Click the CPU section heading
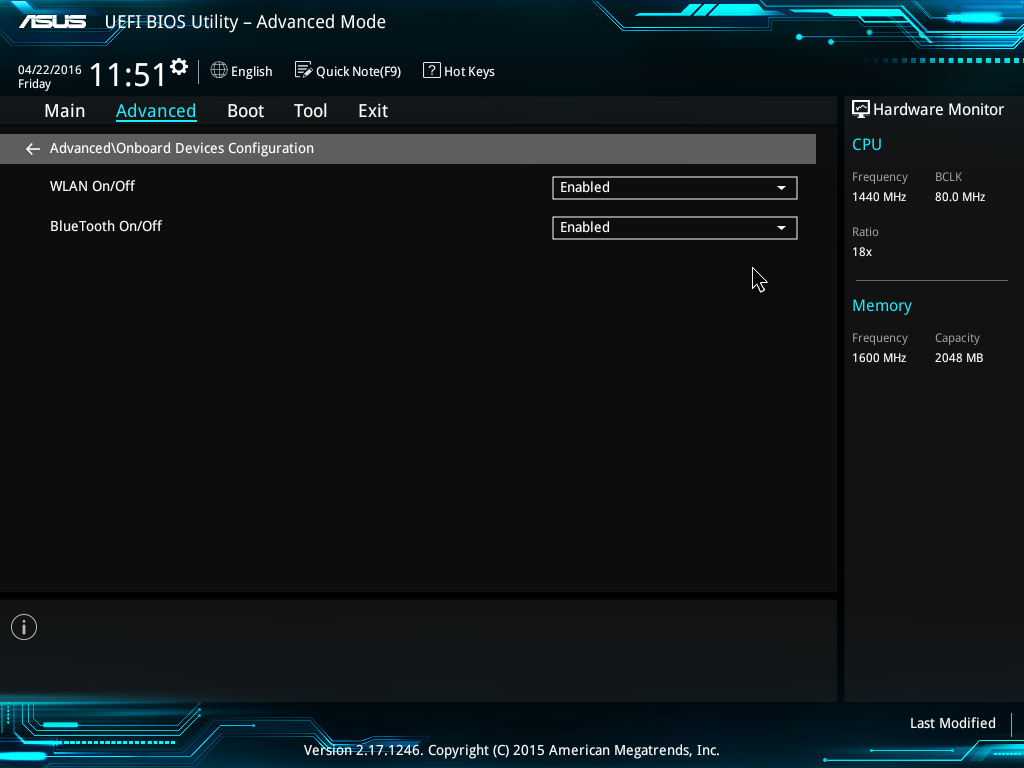Screen dimensions: 1024x768 [x=867, y=144]
